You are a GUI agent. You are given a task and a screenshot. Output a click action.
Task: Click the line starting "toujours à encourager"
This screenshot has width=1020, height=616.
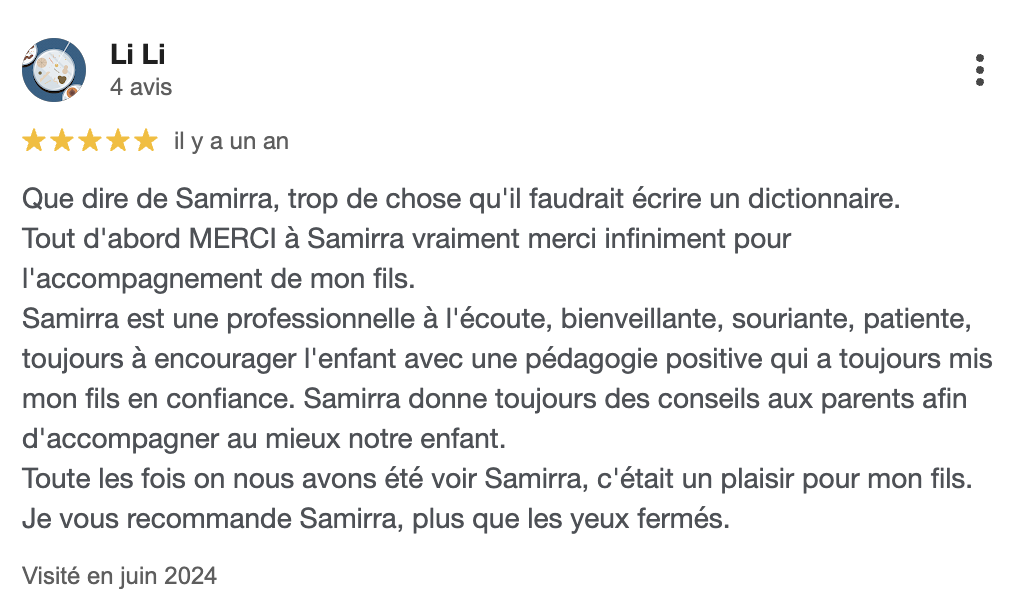point(507,359)
